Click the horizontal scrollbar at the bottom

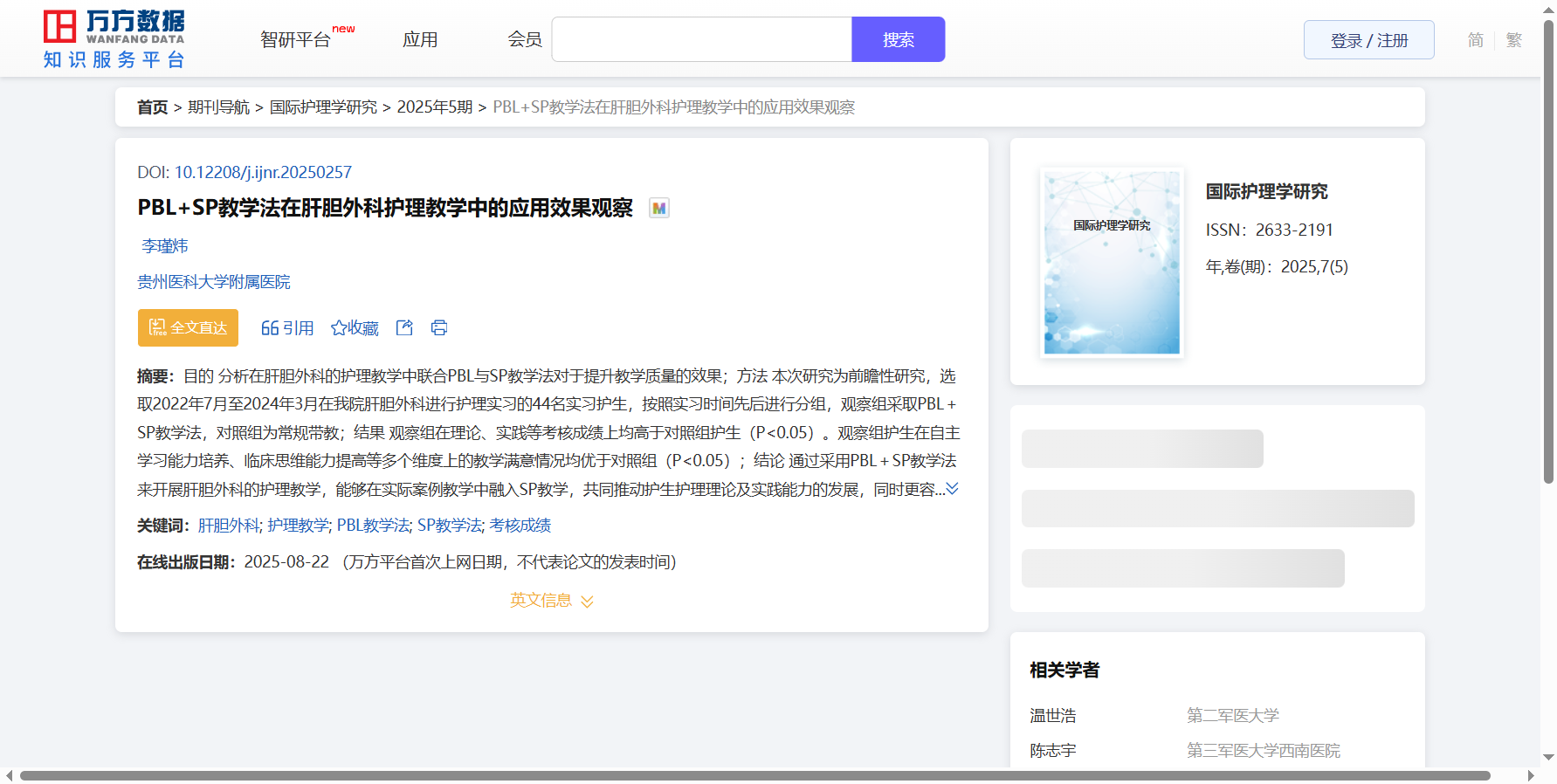click(754, 775)
